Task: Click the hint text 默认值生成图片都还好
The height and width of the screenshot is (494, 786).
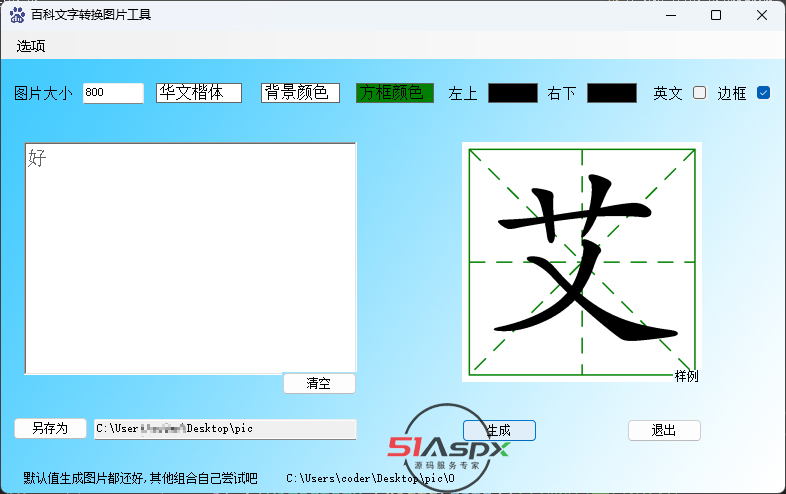Action: click(x=84, y=478)
